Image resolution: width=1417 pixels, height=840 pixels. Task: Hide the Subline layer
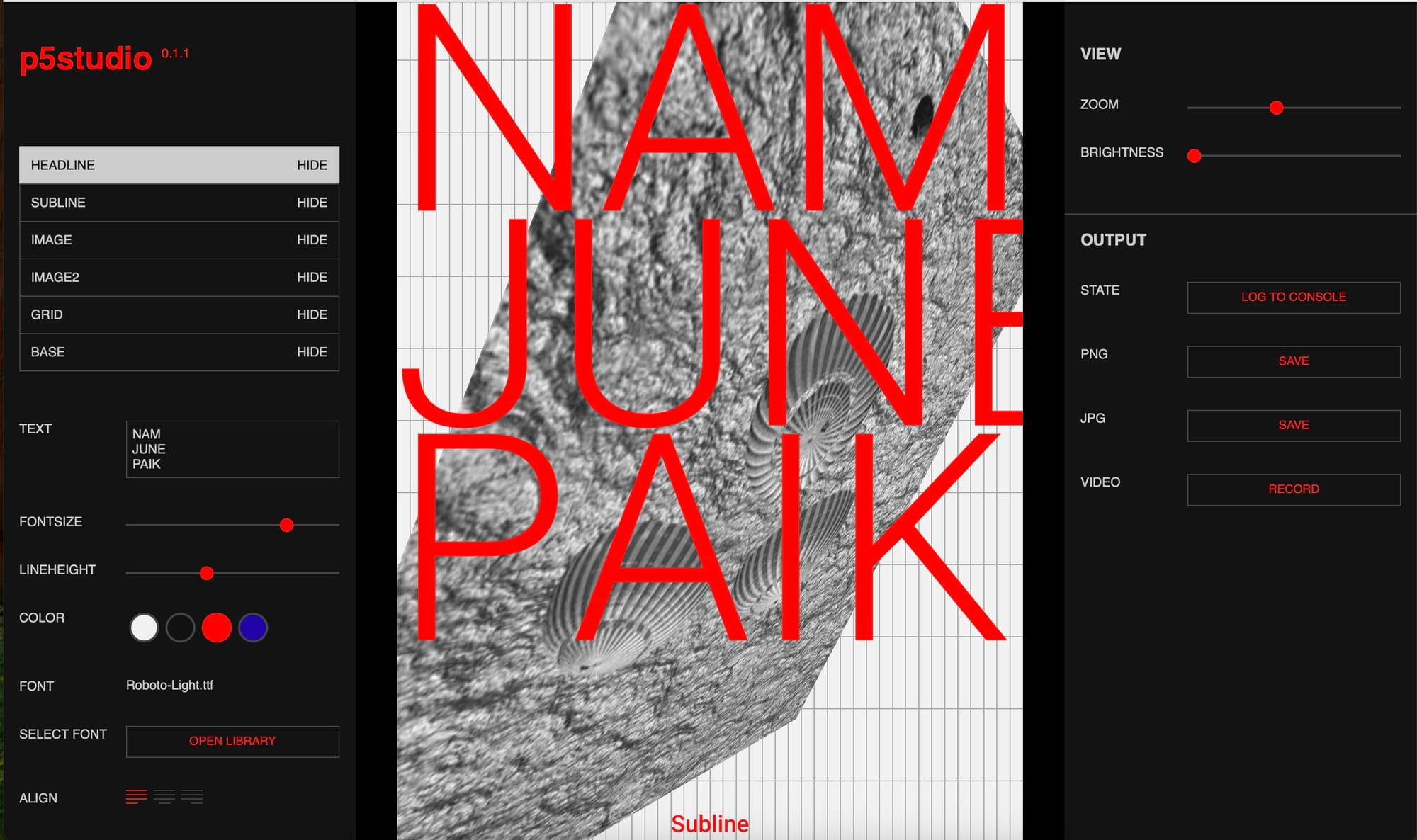point(312,203)
